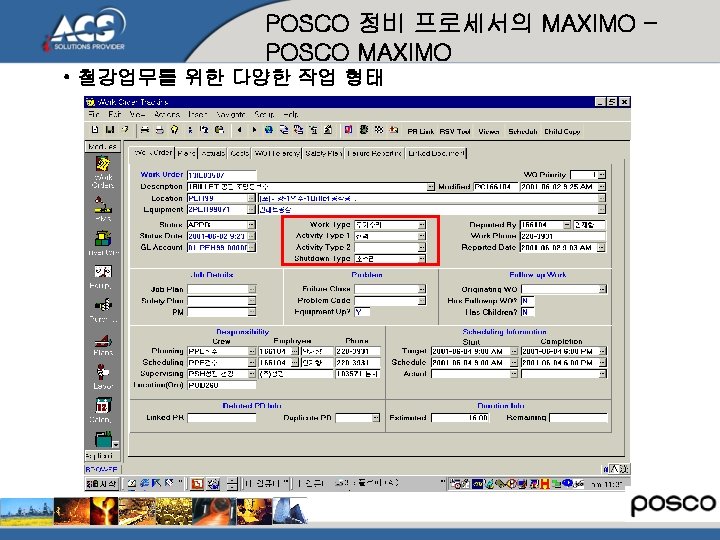Click into the Work Order number field
720x540 pixels.
(x=222, y=175)
